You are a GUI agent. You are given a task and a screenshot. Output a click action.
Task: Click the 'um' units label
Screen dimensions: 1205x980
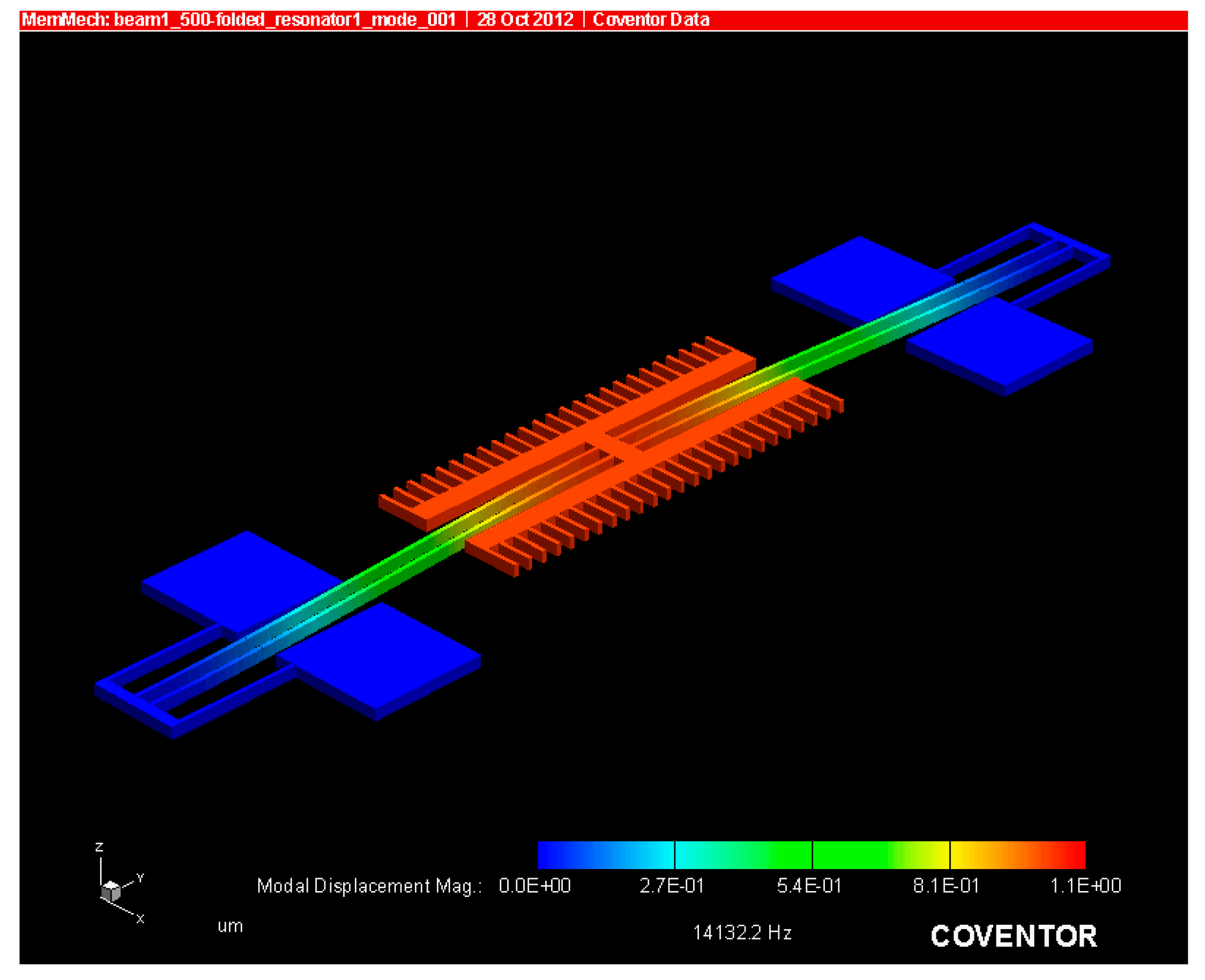point(230,926)
